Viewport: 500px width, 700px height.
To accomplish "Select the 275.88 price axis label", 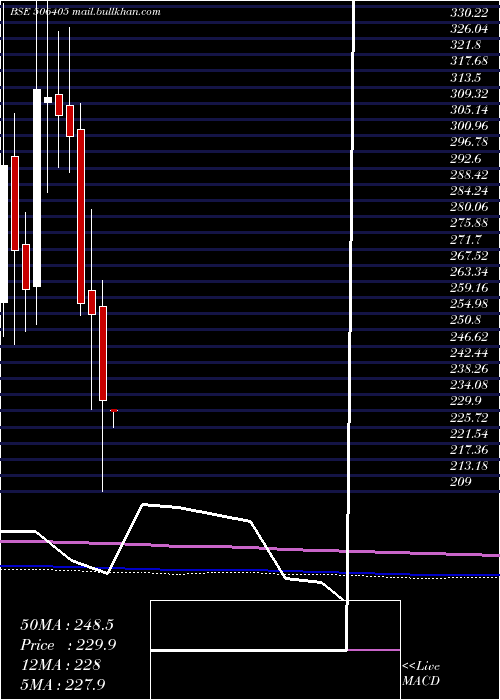I will coord(469,223).
